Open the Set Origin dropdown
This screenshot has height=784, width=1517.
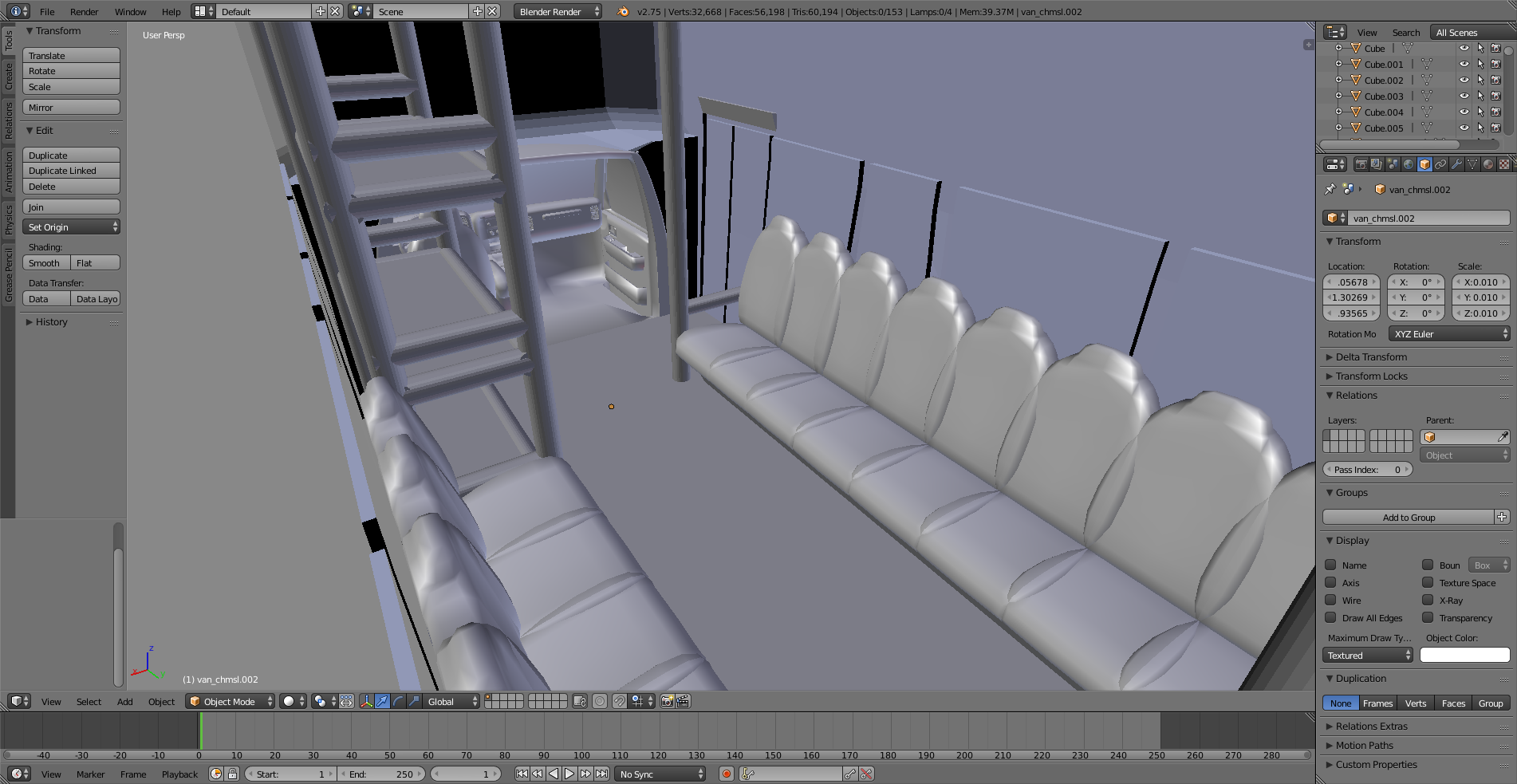coord(71,227)
